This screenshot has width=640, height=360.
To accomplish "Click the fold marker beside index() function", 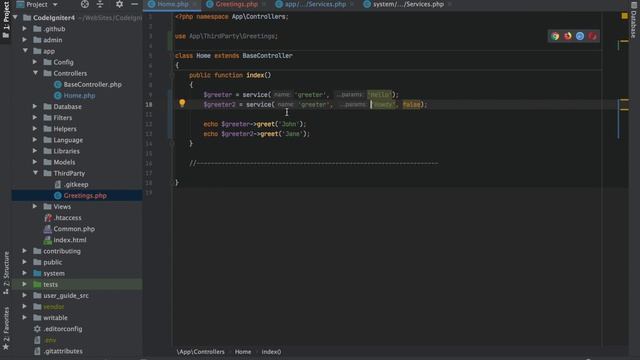I will (x=172, y=75).
